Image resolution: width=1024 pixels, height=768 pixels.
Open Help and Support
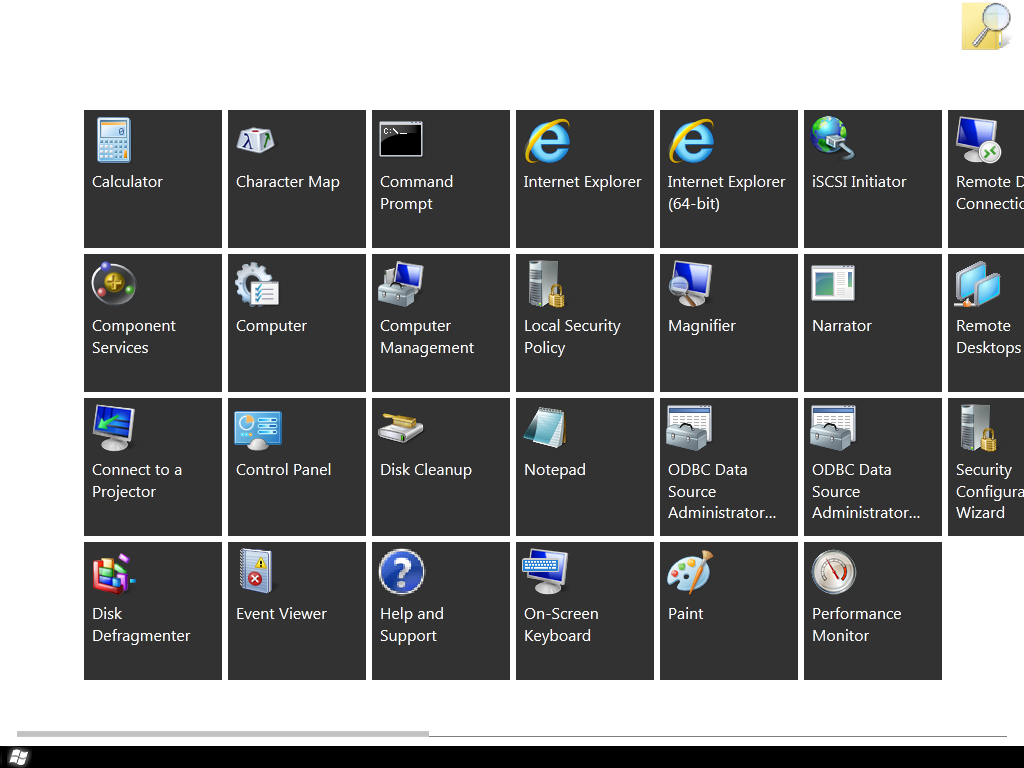coord(441,611)
